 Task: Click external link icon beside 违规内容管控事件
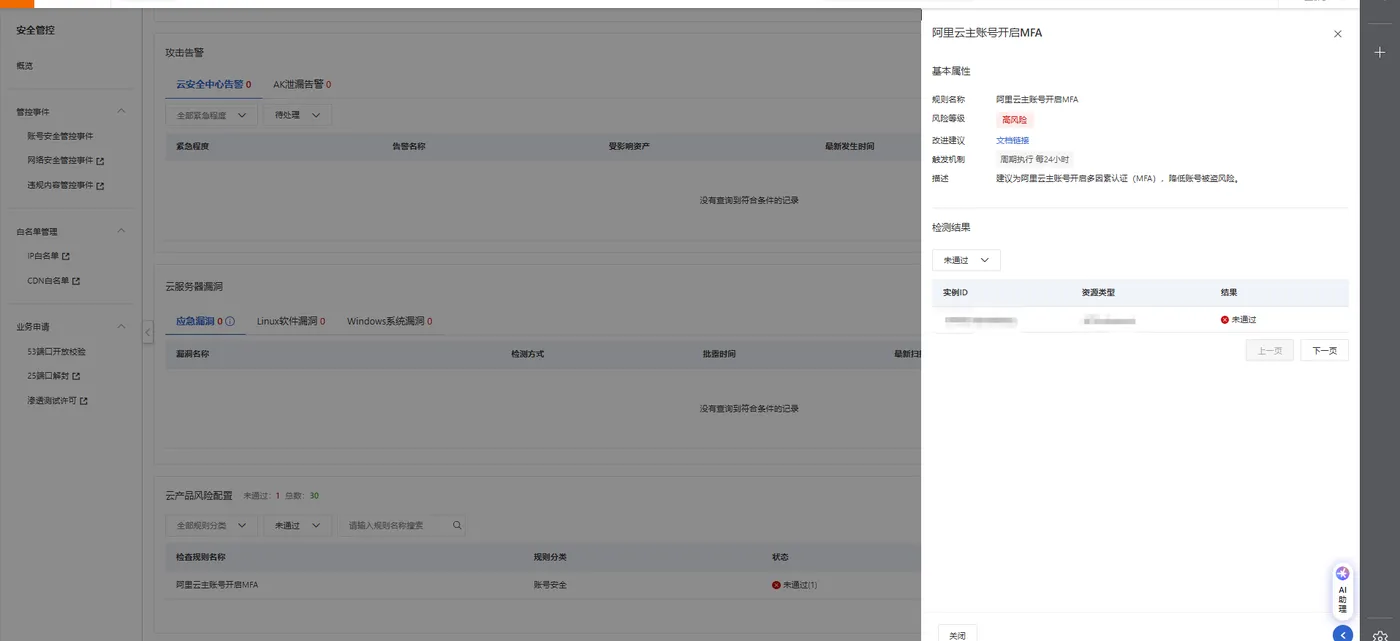point(100,185)
